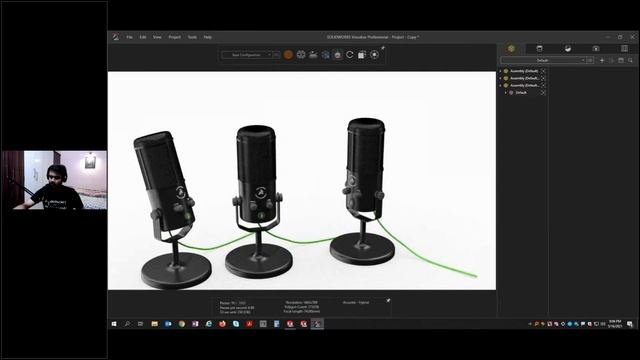Open the Project menu
The width and height of the screenshot is (640, 360).
(175, 37)
